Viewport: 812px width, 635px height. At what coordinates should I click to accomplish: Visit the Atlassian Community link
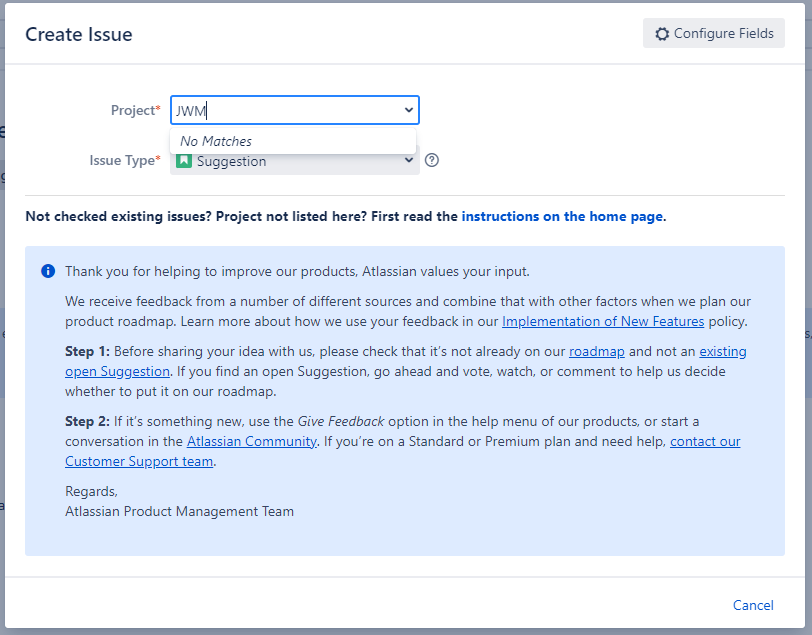pyautogui.click(x=252, y=441)
